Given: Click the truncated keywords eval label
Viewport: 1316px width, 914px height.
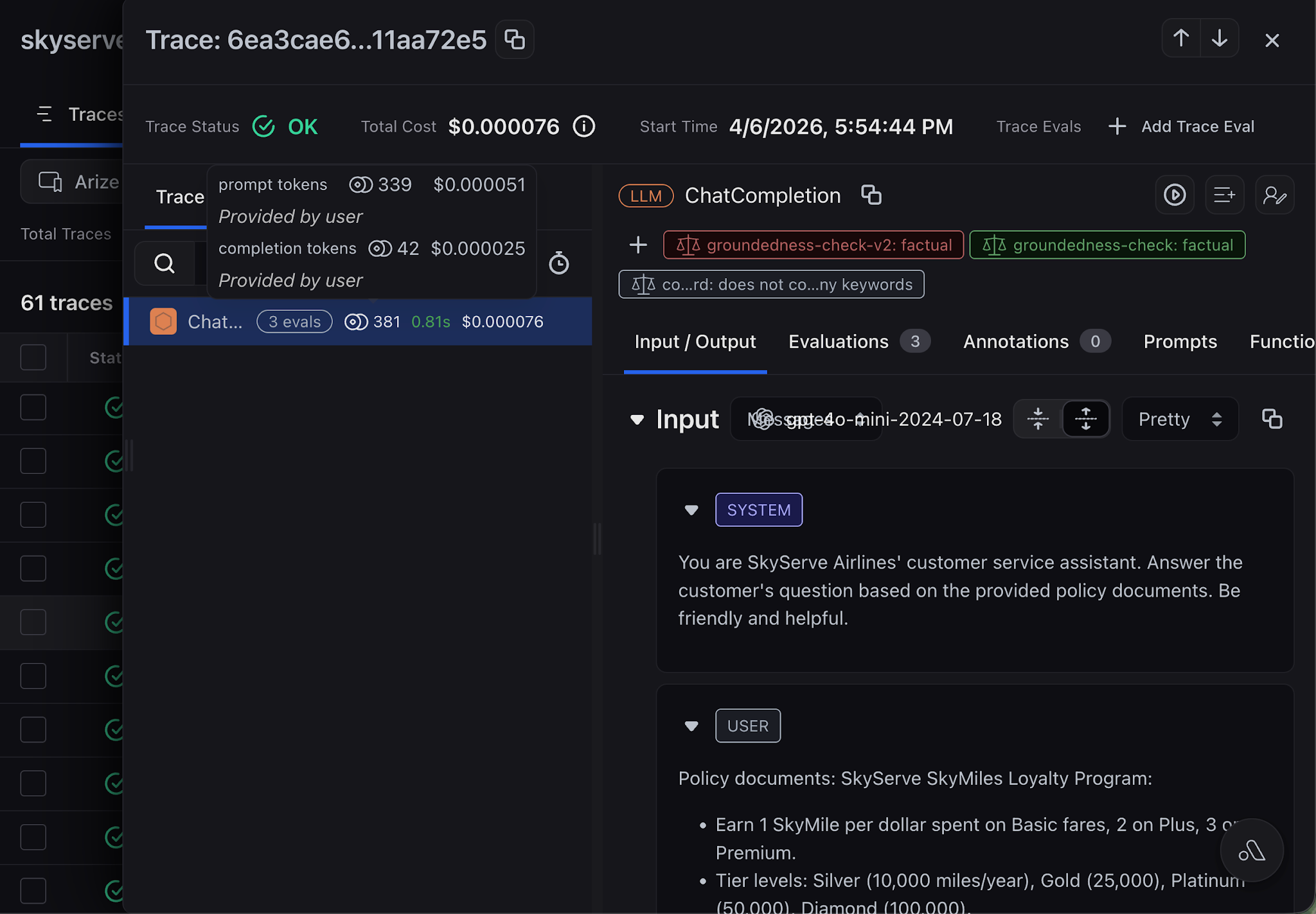Looking at the screenshot, I should tap(771, 284).
